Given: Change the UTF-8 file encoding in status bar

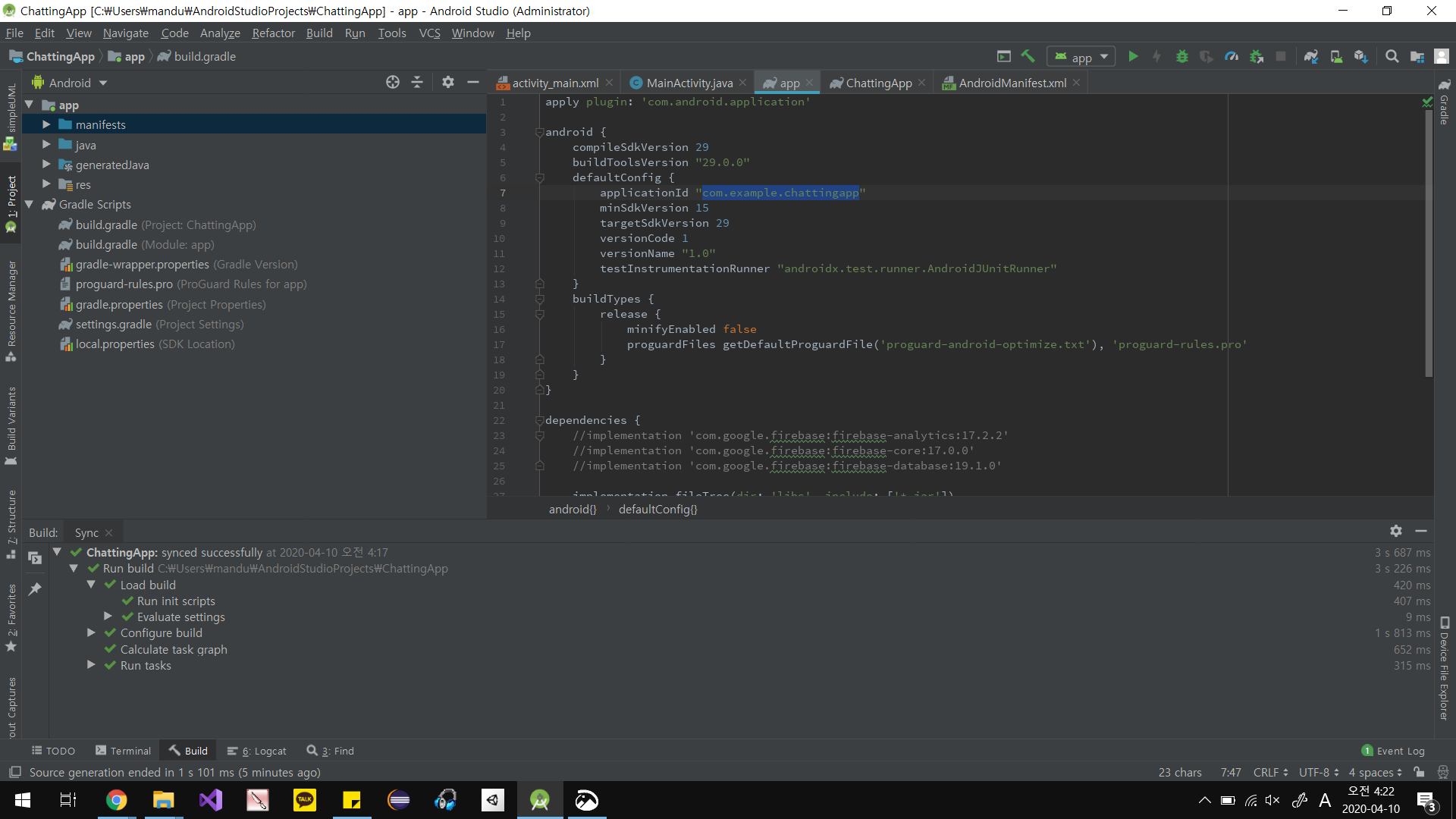Looking at the screenshot, I should (1319, 772).
